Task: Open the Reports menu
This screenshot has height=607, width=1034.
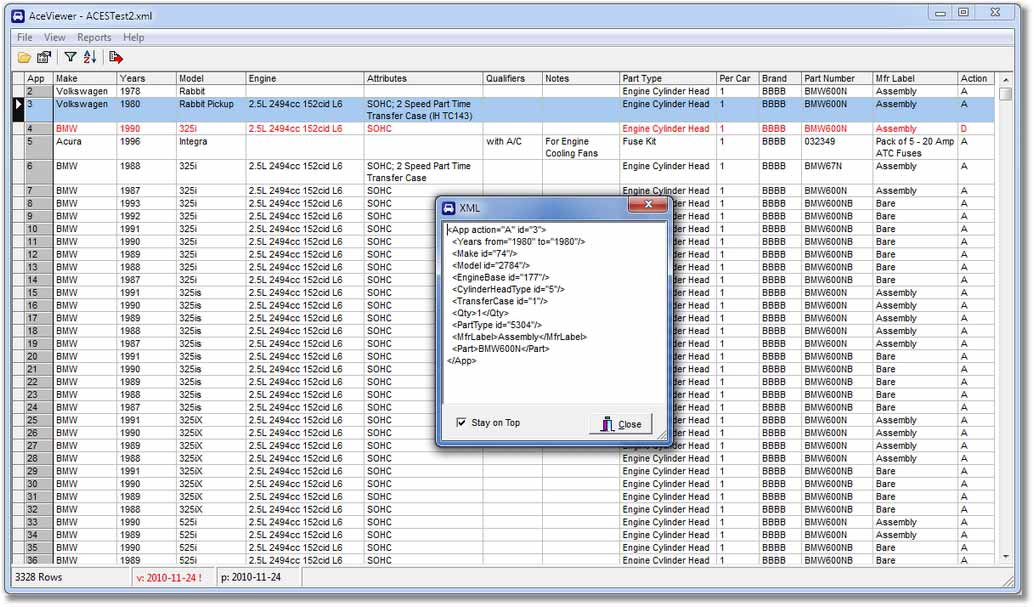Action: click(94, 37)
